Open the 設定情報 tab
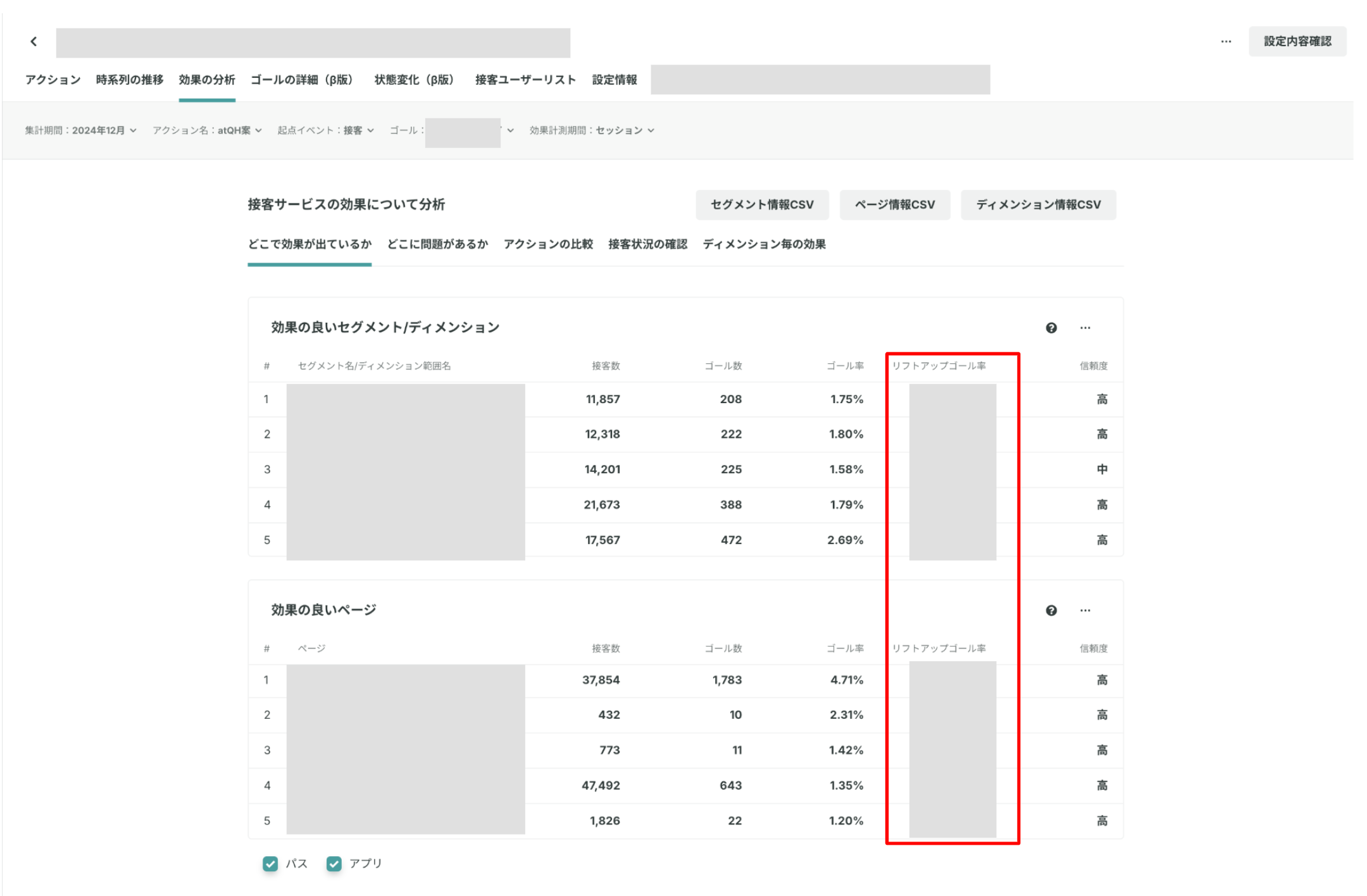The image size is (1367, 896). pyautogui.click(x=615, y=80)
